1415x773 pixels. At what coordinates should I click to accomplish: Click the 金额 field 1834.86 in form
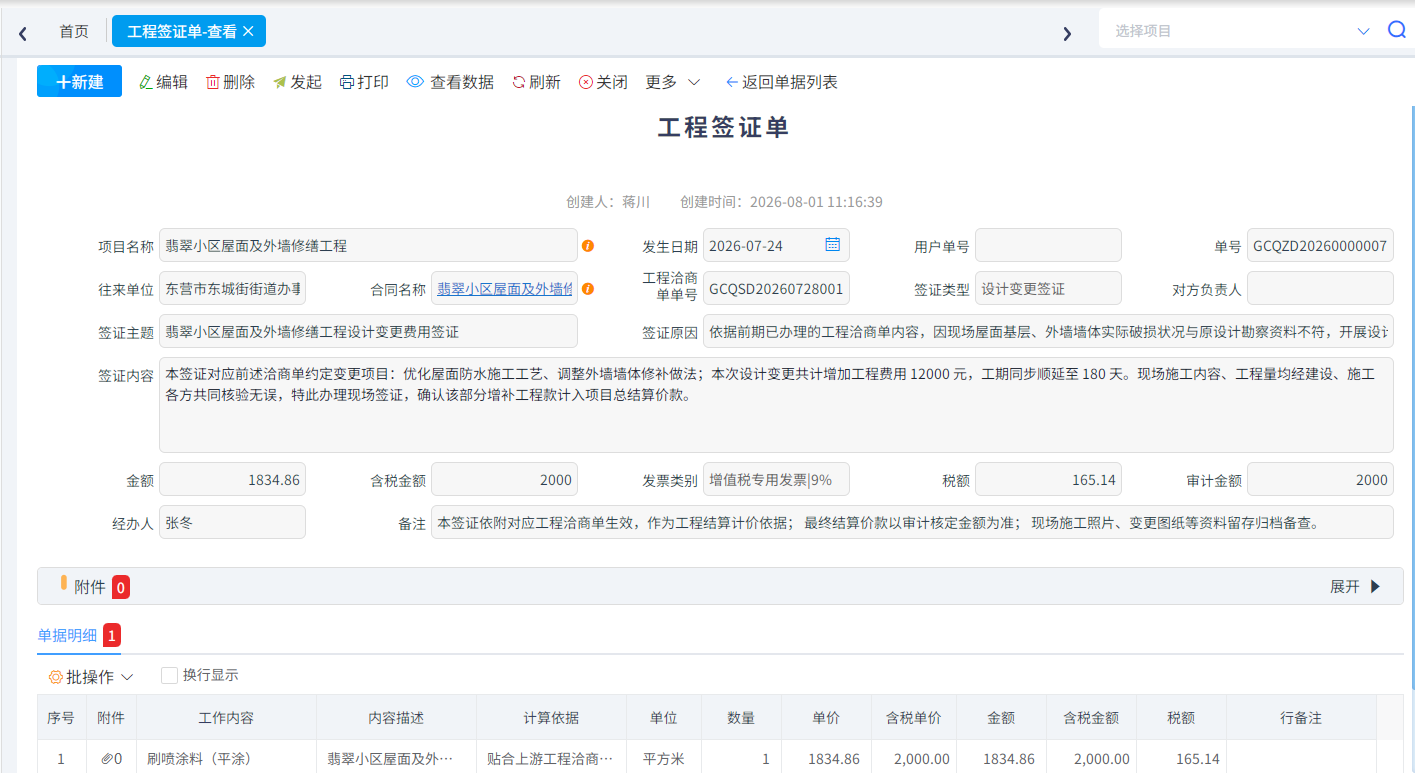click(x=232, y=479)
